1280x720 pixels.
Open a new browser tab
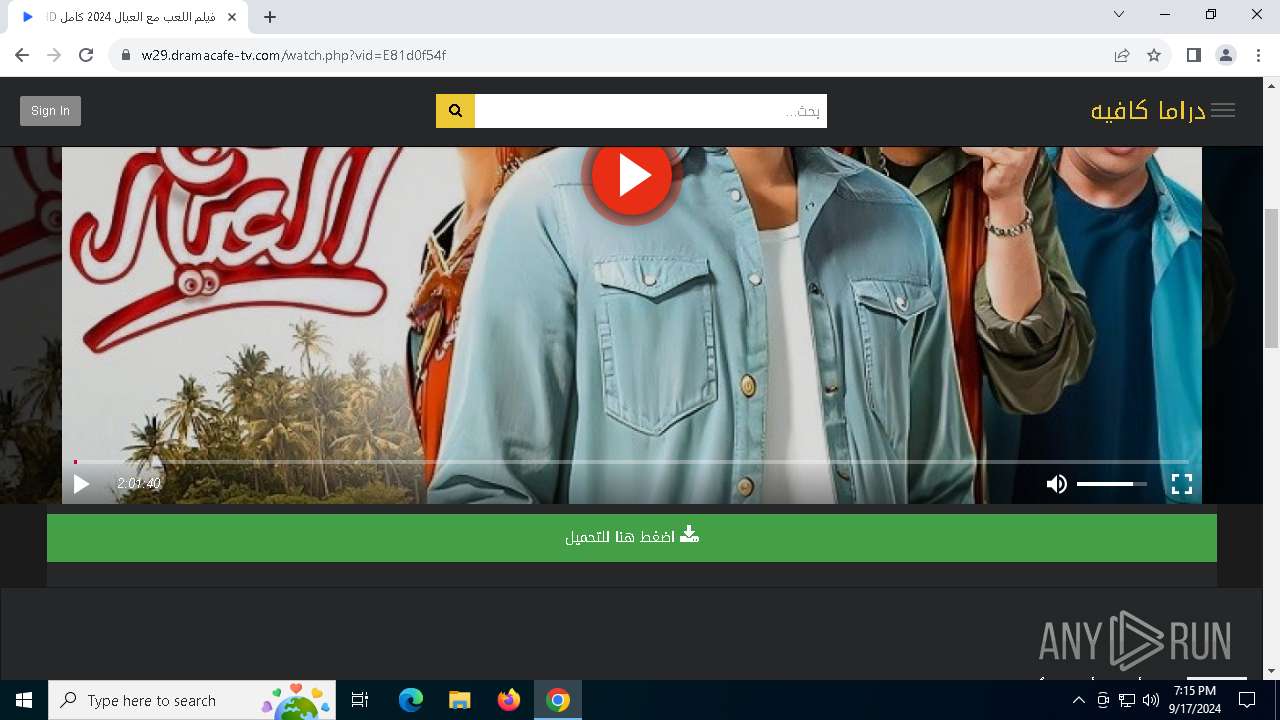[270, 17]
